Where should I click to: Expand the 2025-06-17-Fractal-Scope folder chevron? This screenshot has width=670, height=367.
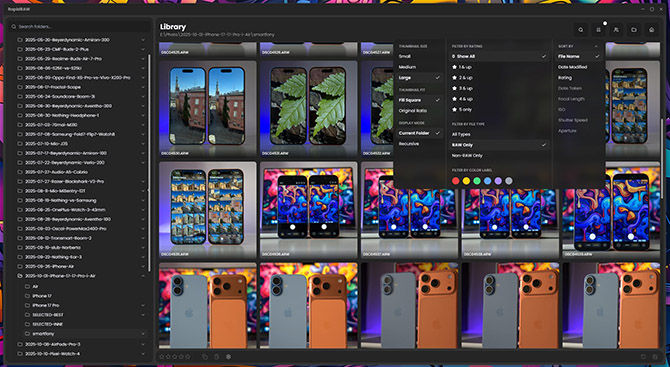(143, 87)
